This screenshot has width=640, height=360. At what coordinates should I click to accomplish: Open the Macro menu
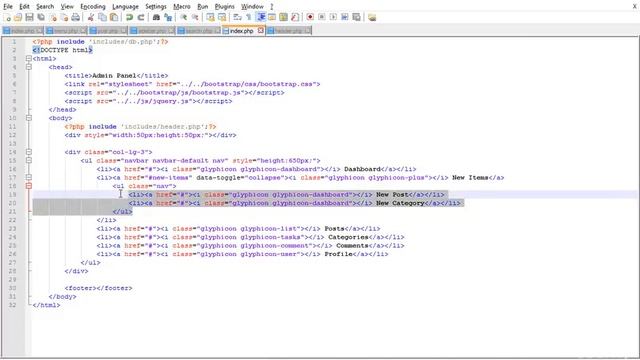click(x=182, y=7)
